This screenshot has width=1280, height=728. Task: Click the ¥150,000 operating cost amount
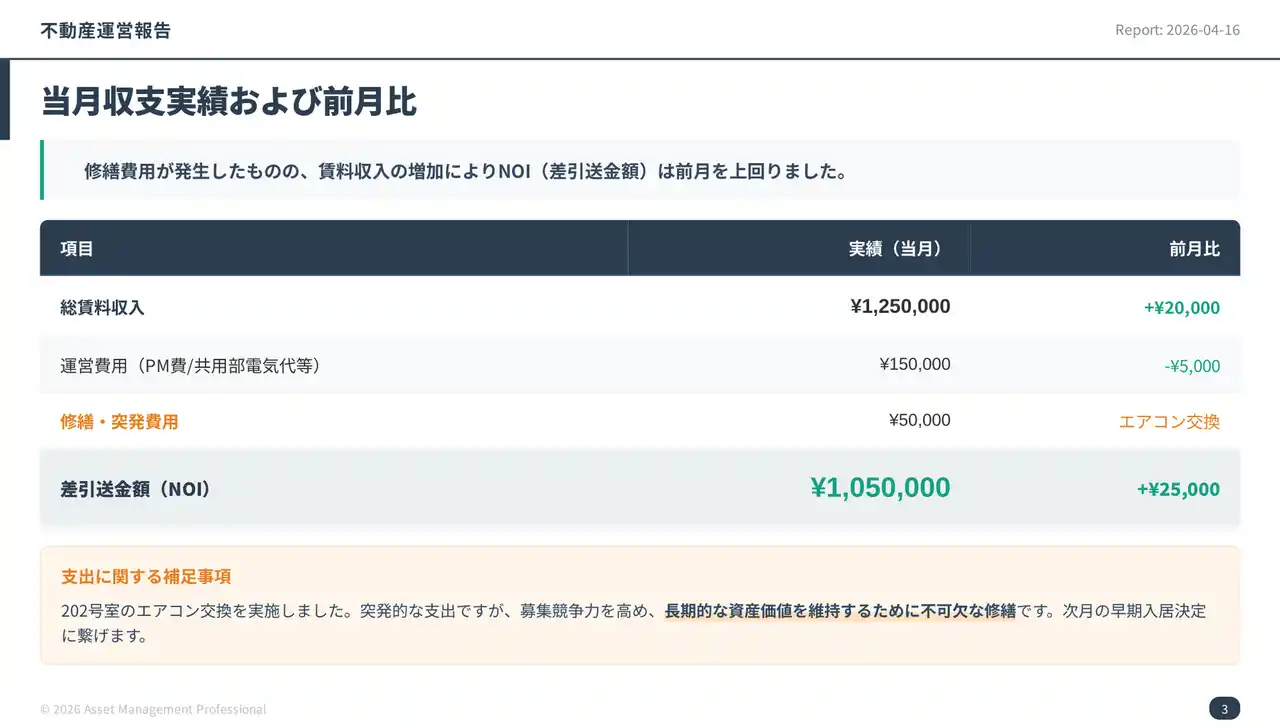click(x=914, y=364)
